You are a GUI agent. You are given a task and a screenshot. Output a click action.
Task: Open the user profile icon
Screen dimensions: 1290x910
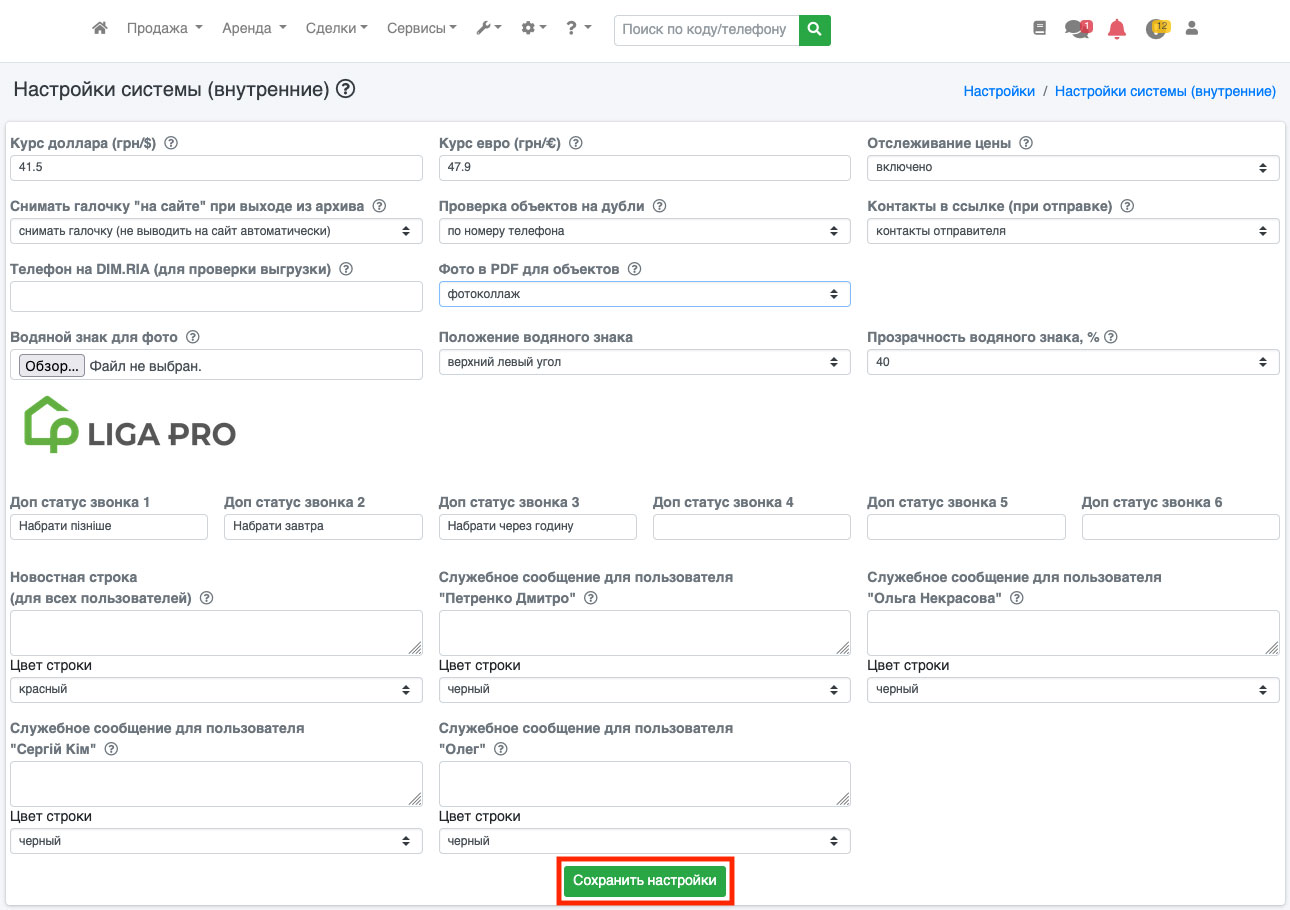point(1191,29)
